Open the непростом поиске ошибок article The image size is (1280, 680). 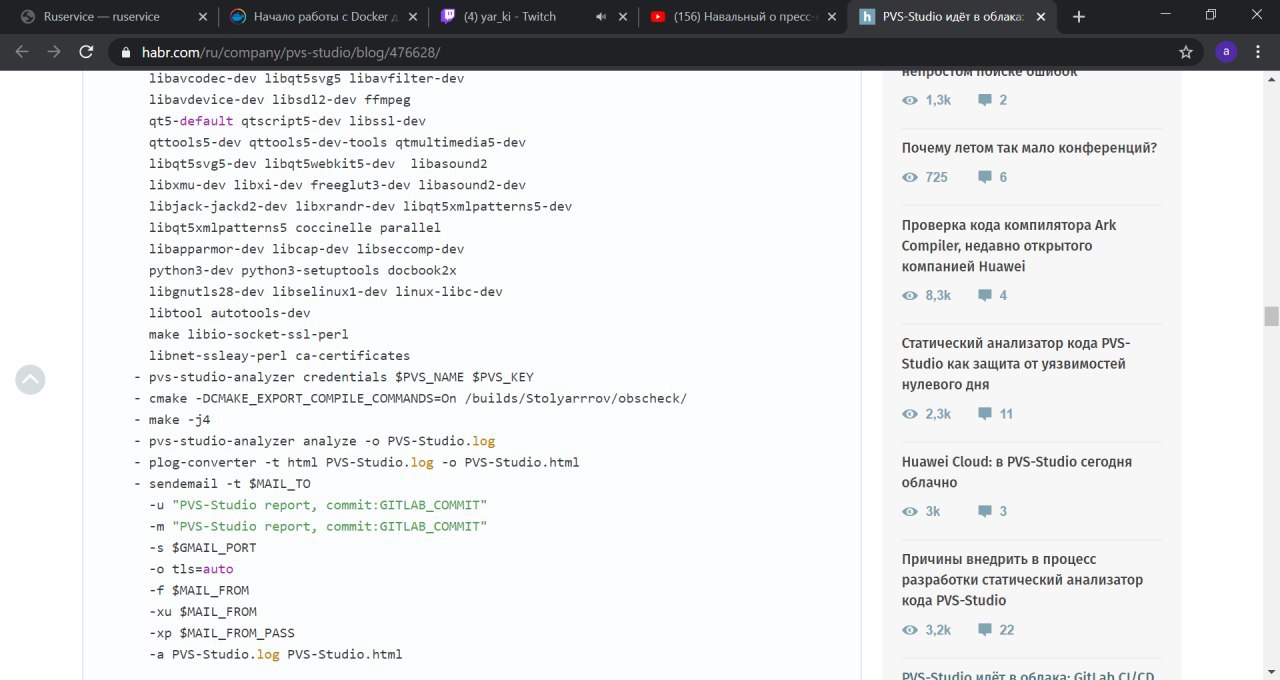(990, 72)
